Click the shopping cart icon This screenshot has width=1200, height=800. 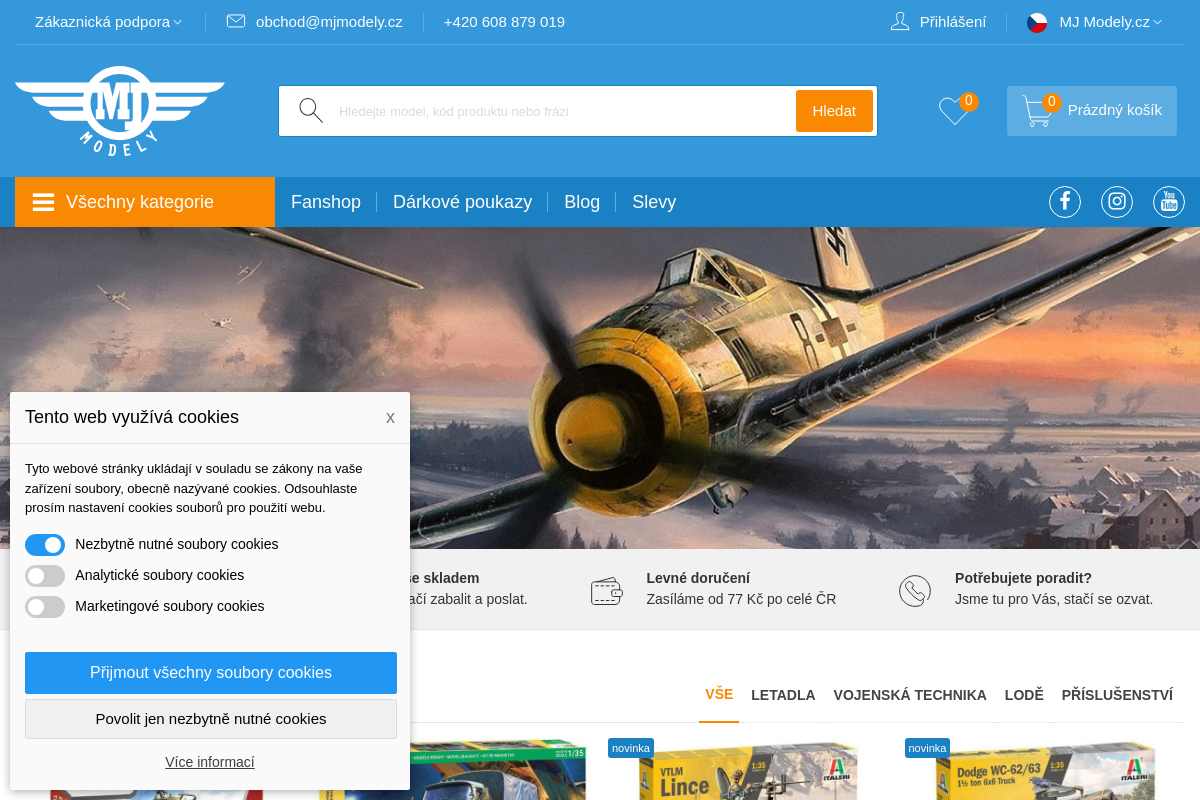coord(1037,111)
